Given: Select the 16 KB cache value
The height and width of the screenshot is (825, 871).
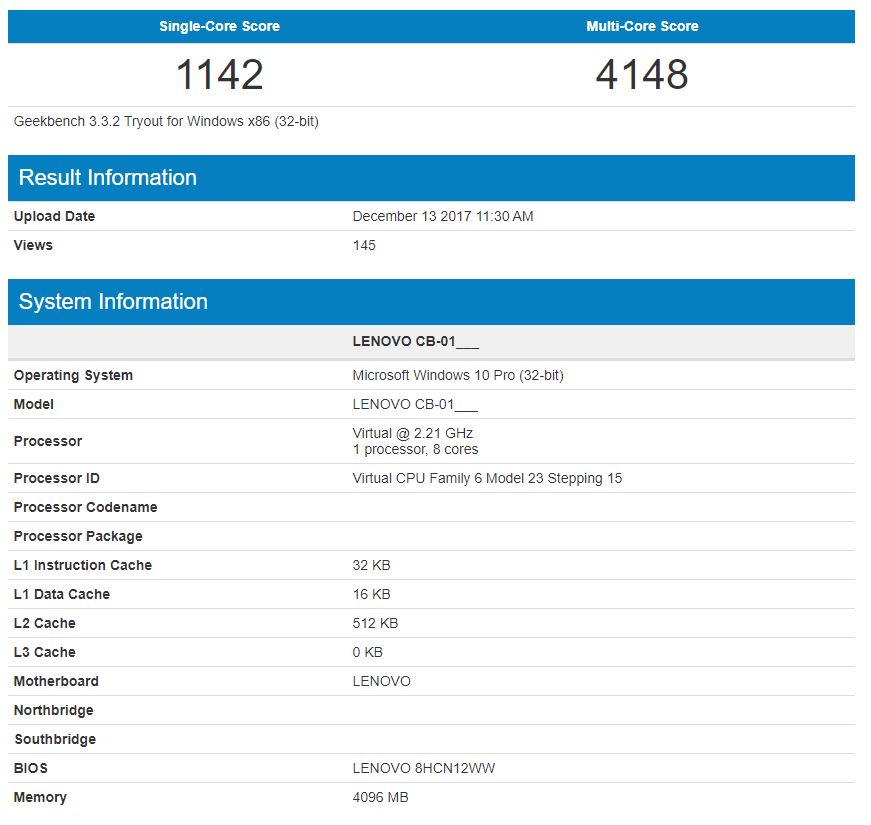Looking at the screenshot, I should pos(371,594).
